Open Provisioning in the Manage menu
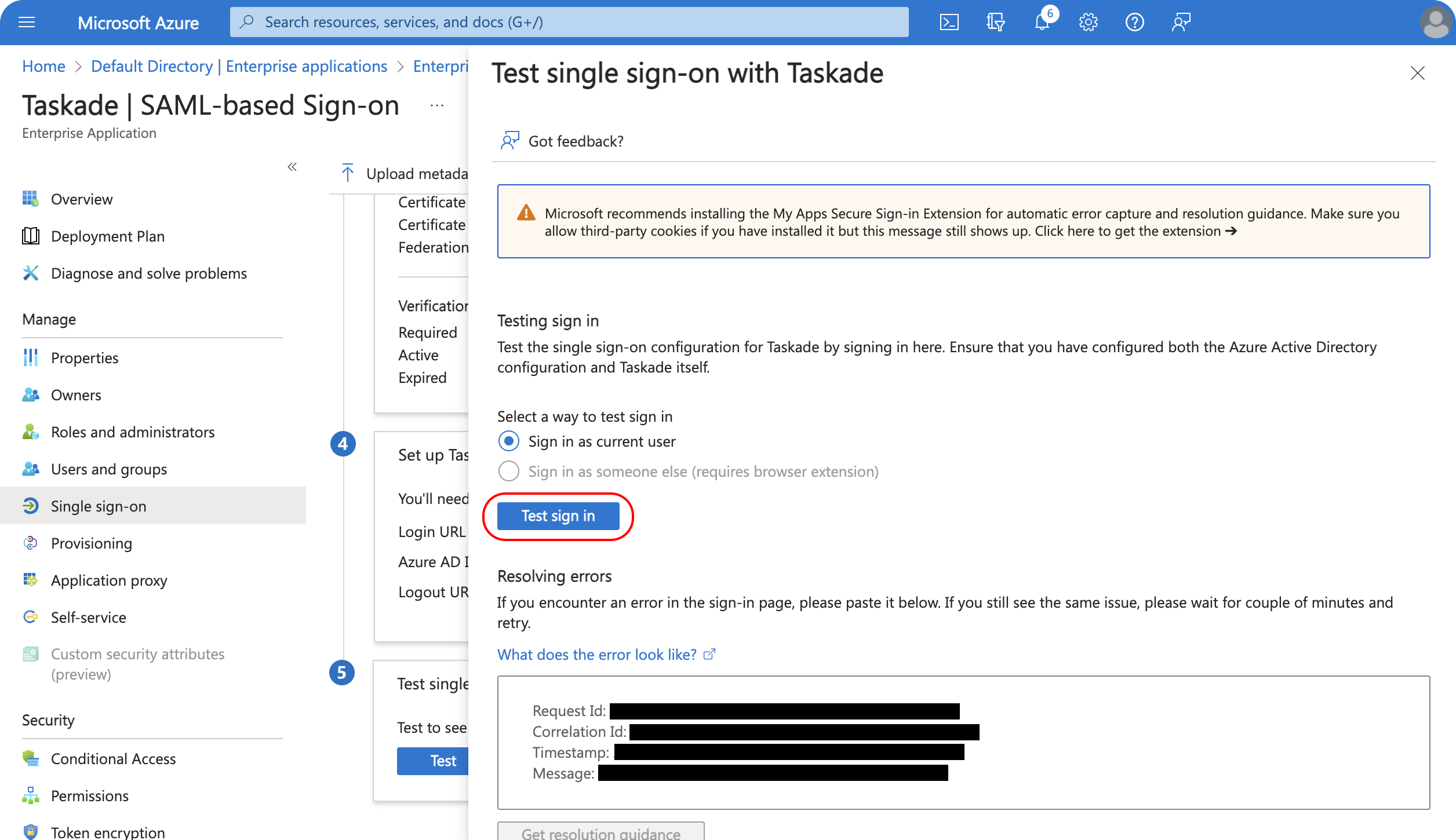 point(92,543)
